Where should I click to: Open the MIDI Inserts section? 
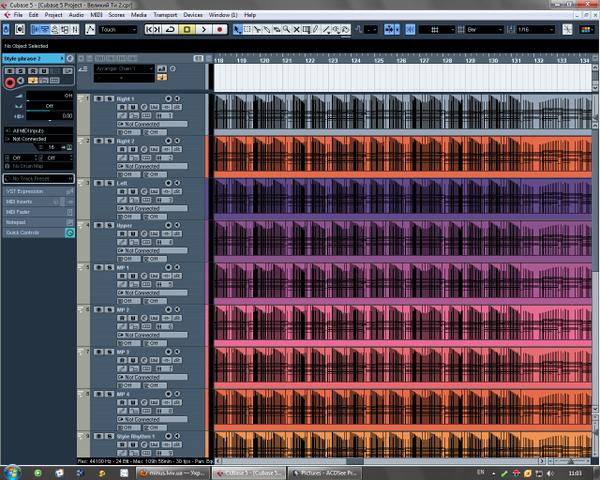click(x=24, y=201)
